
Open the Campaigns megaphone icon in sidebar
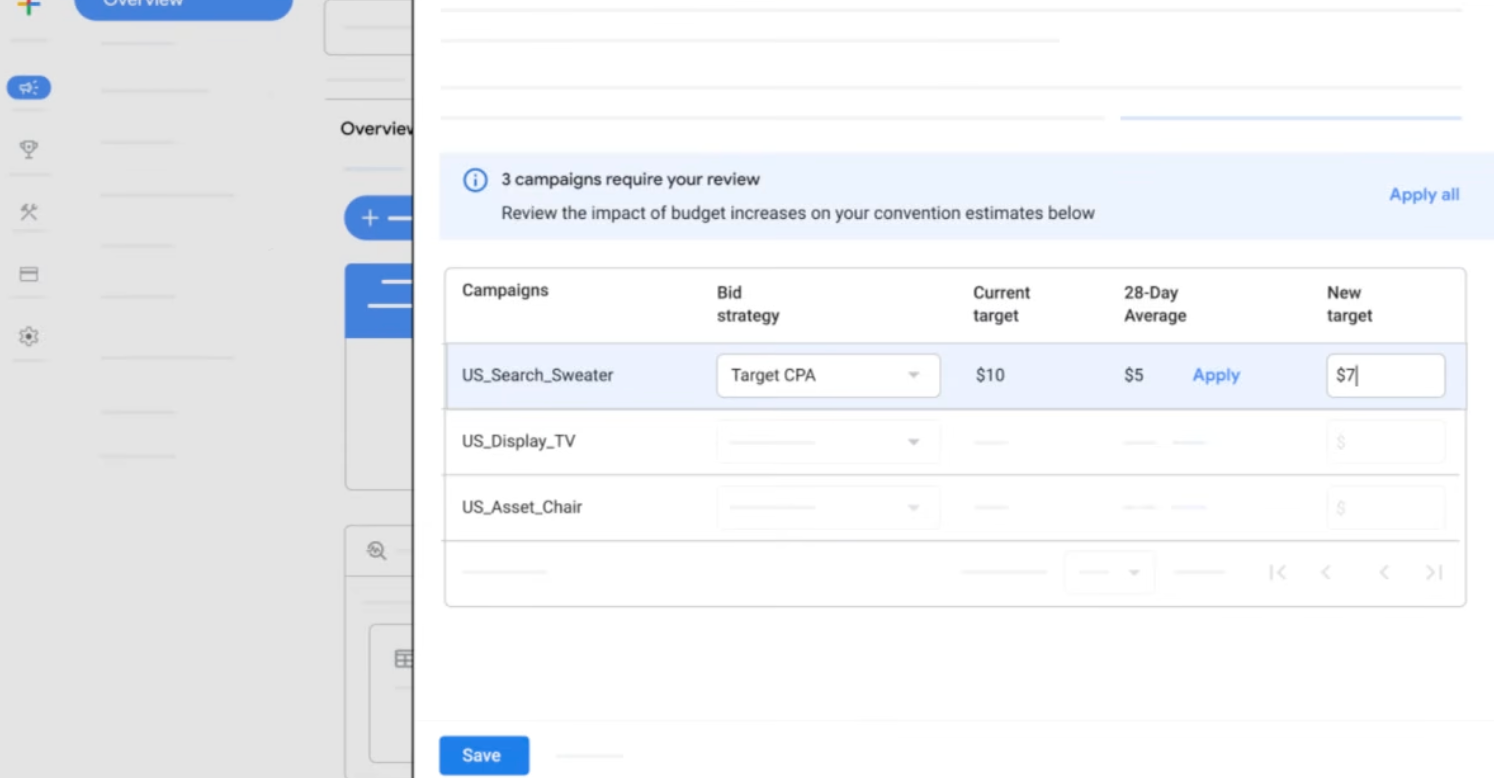[28, 88]
